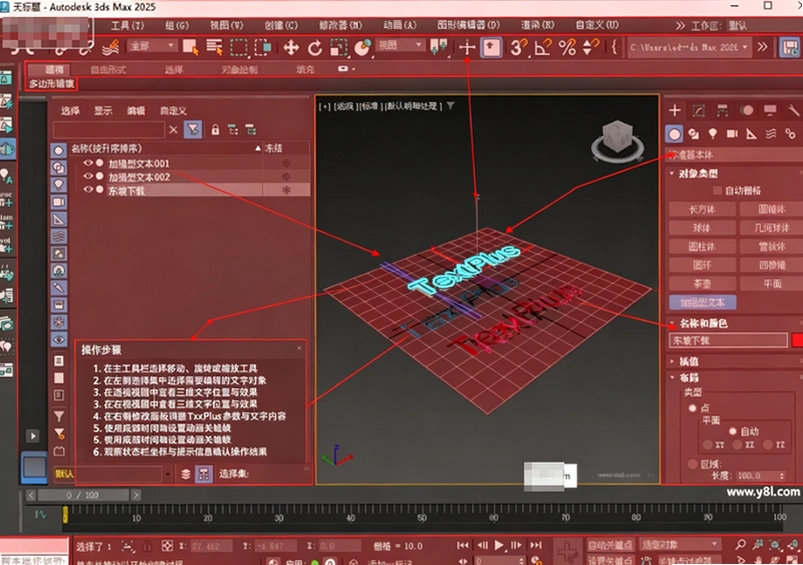
Task: Select Systems category in Create panel
Action: tap(790, 134)
